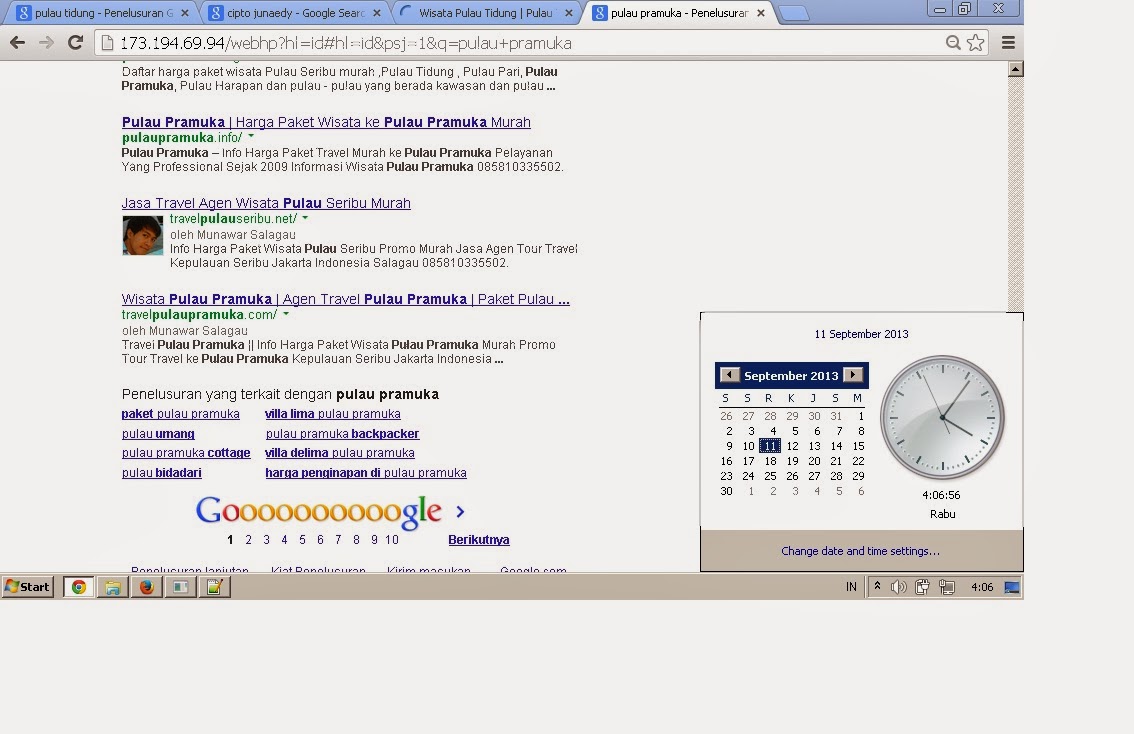Click the taskbar clock showing 4:06
Viewport: 1134px width, 734px height.
982,587
